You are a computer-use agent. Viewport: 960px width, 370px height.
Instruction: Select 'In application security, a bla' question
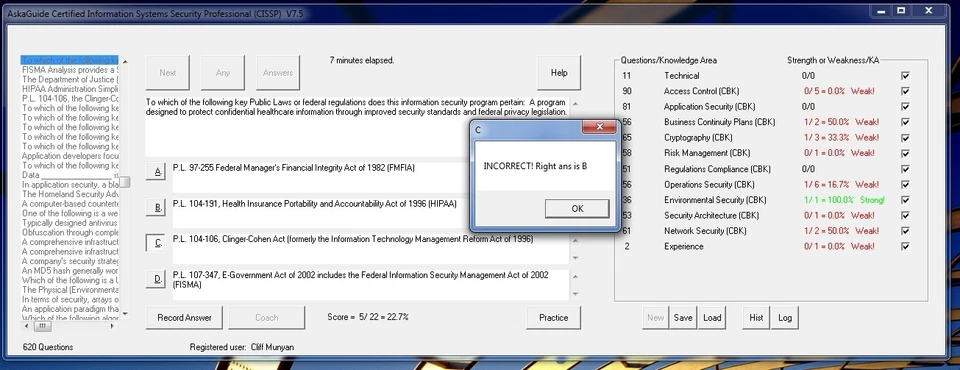tap(70, 184)
